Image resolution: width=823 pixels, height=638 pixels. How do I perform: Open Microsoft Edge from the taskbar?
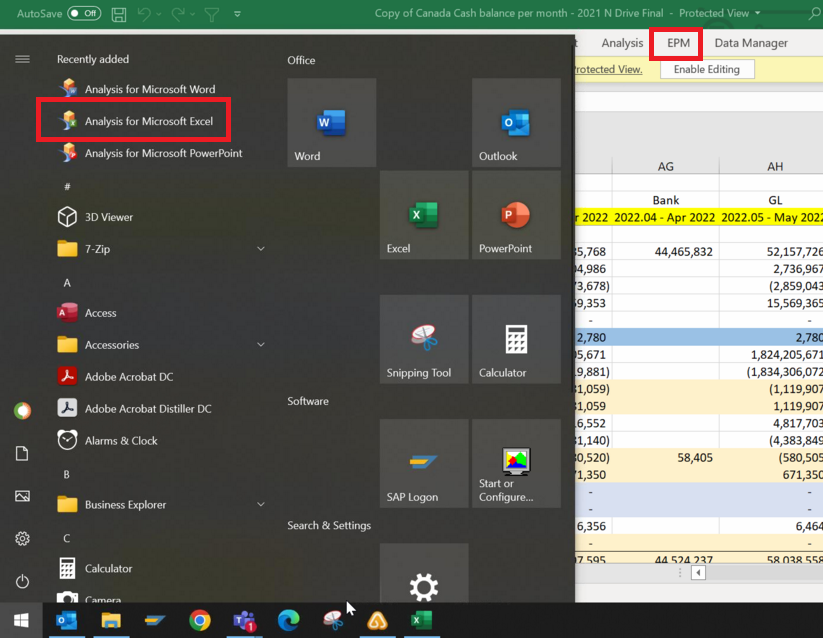[289, 621]
